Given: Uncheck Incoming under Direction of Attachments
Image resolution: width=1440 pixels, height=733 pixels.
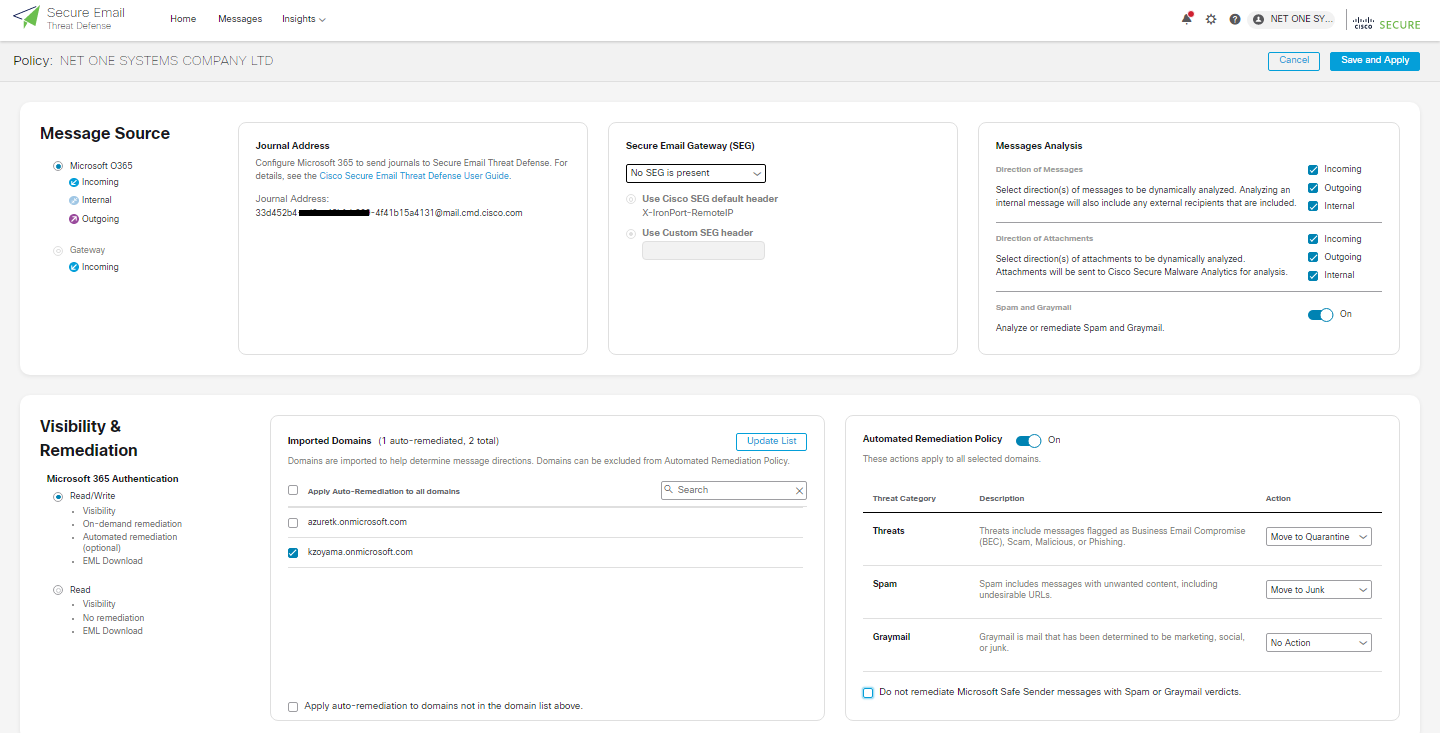Looking at the screenshot, I should 1313,239.
